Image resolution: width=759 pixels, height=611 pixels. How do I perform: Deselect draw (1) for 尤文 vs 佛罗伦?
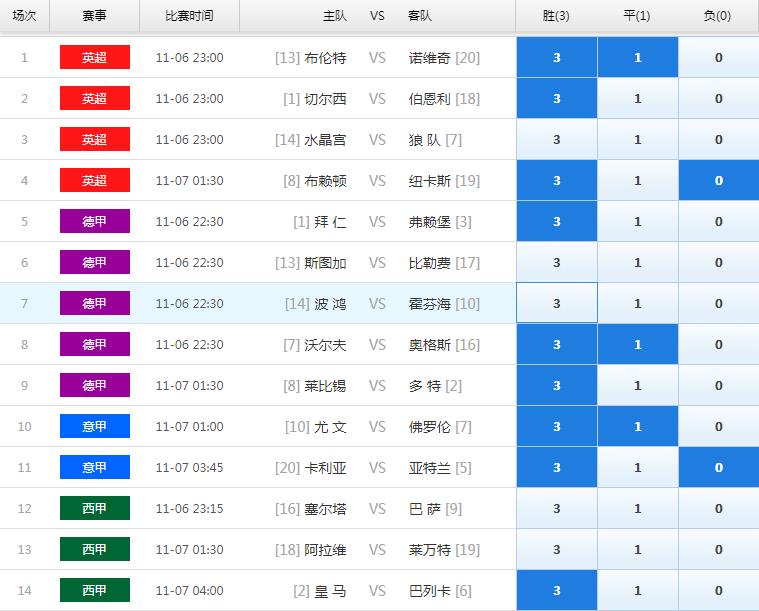(x=638, y=427)
